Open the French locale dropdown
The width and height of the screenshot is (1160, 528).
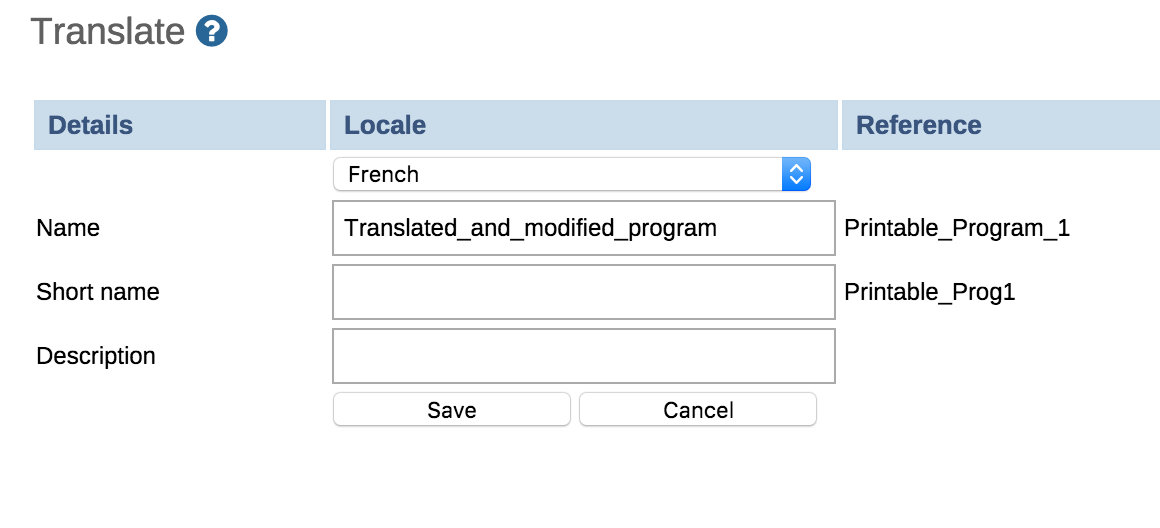point(570,174)
